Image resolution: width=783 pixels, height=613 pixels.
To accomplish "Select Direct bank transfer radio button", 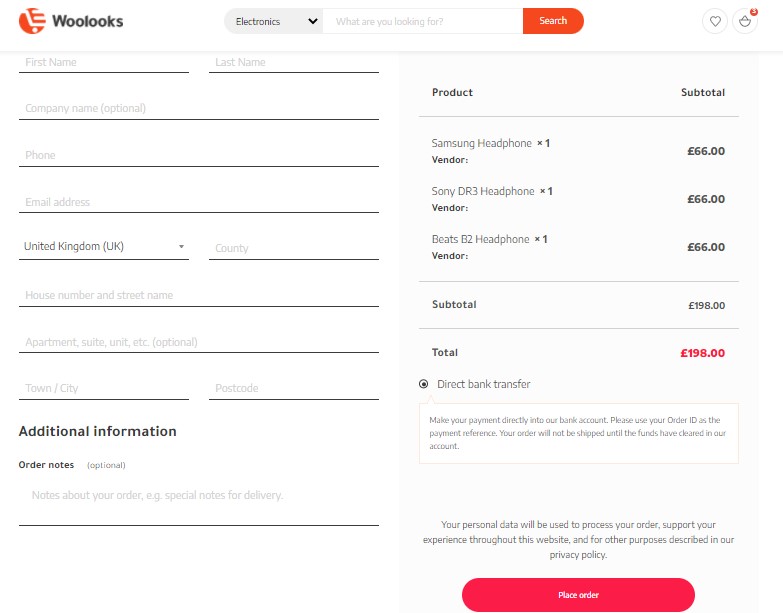I will tap(424, 384).
